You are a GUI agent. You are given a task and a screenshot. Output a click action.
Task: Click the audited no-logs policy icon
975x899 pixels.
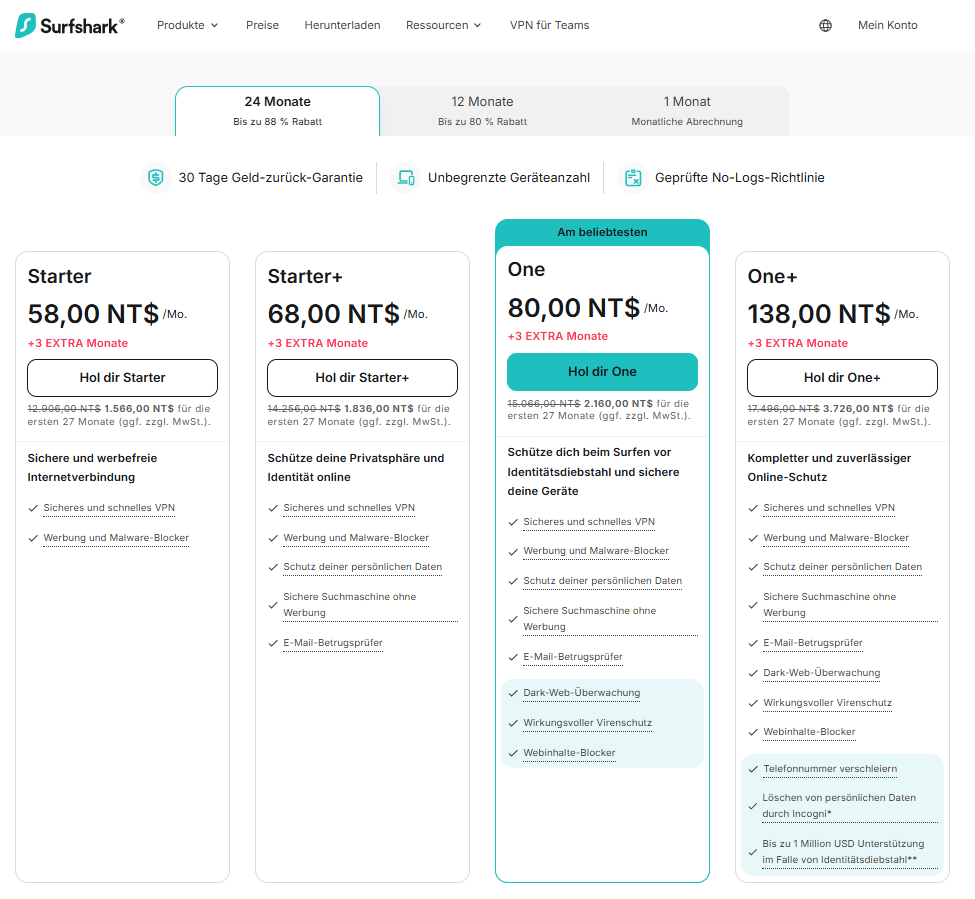point(632,178)
